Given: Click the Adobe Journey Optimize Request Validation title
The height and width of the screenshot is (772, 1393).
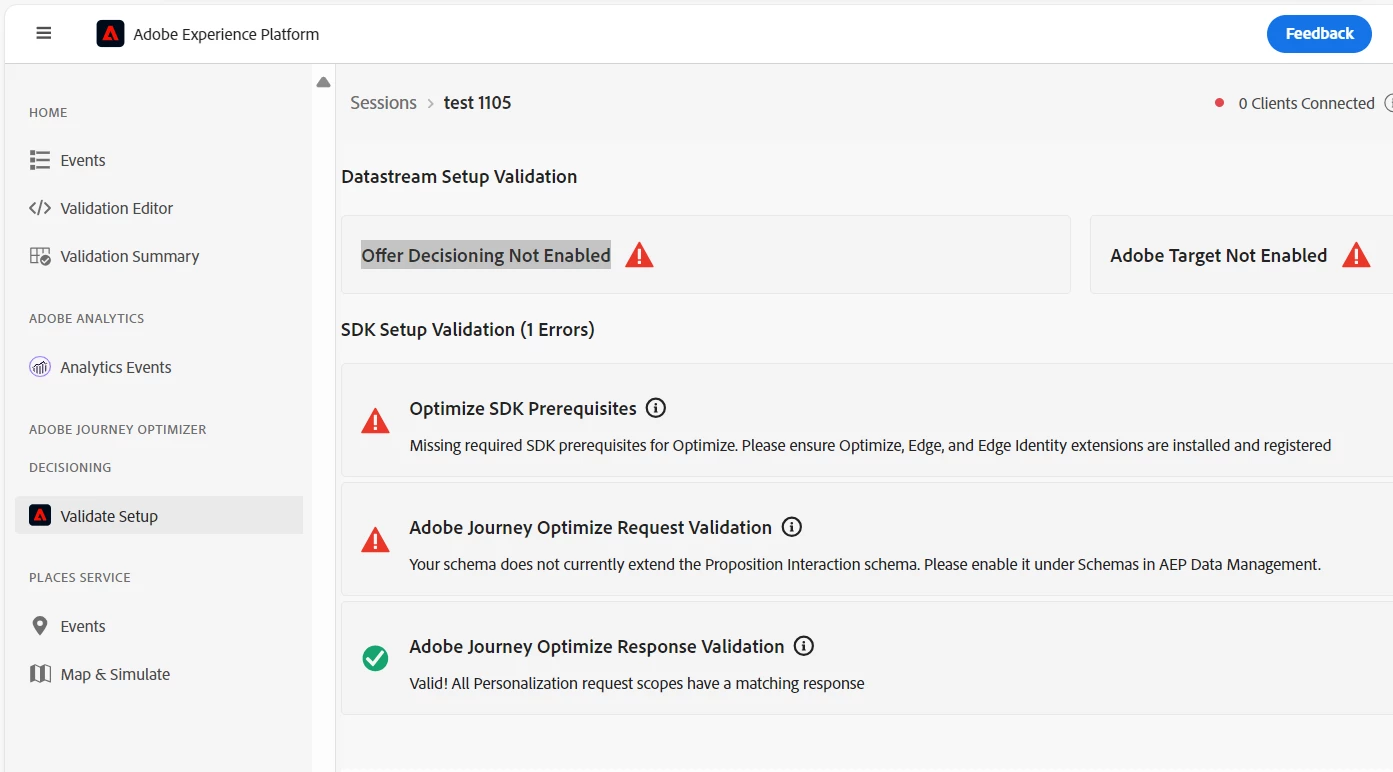Looking at the screenshot, I should [x=591, y=527].
